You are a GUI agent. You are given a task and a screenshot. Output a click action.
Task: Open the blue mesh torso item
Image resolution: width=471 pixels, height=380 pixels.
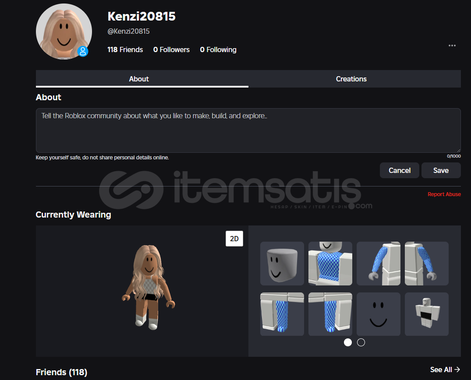click(330, 263)
